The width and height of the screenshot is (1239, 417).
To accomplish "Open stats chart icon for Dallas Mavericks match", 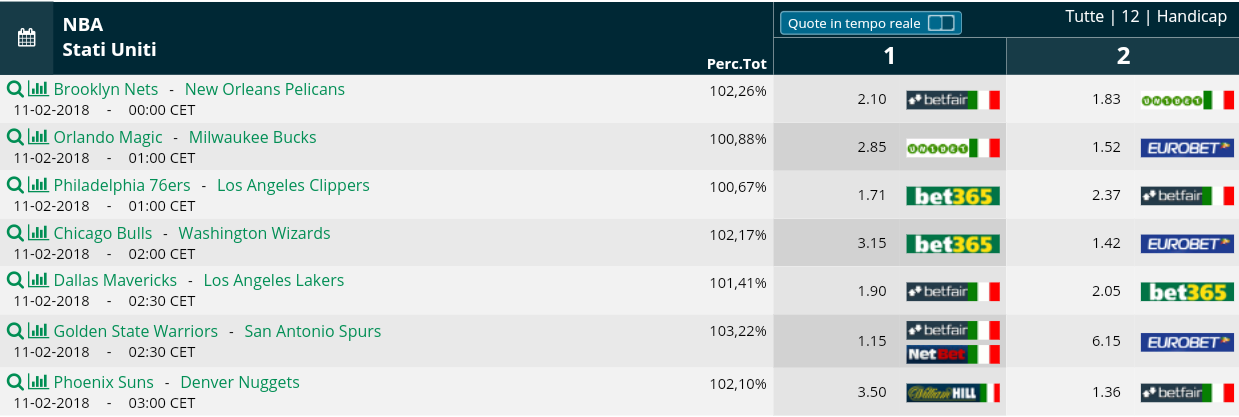I will 38,280.
